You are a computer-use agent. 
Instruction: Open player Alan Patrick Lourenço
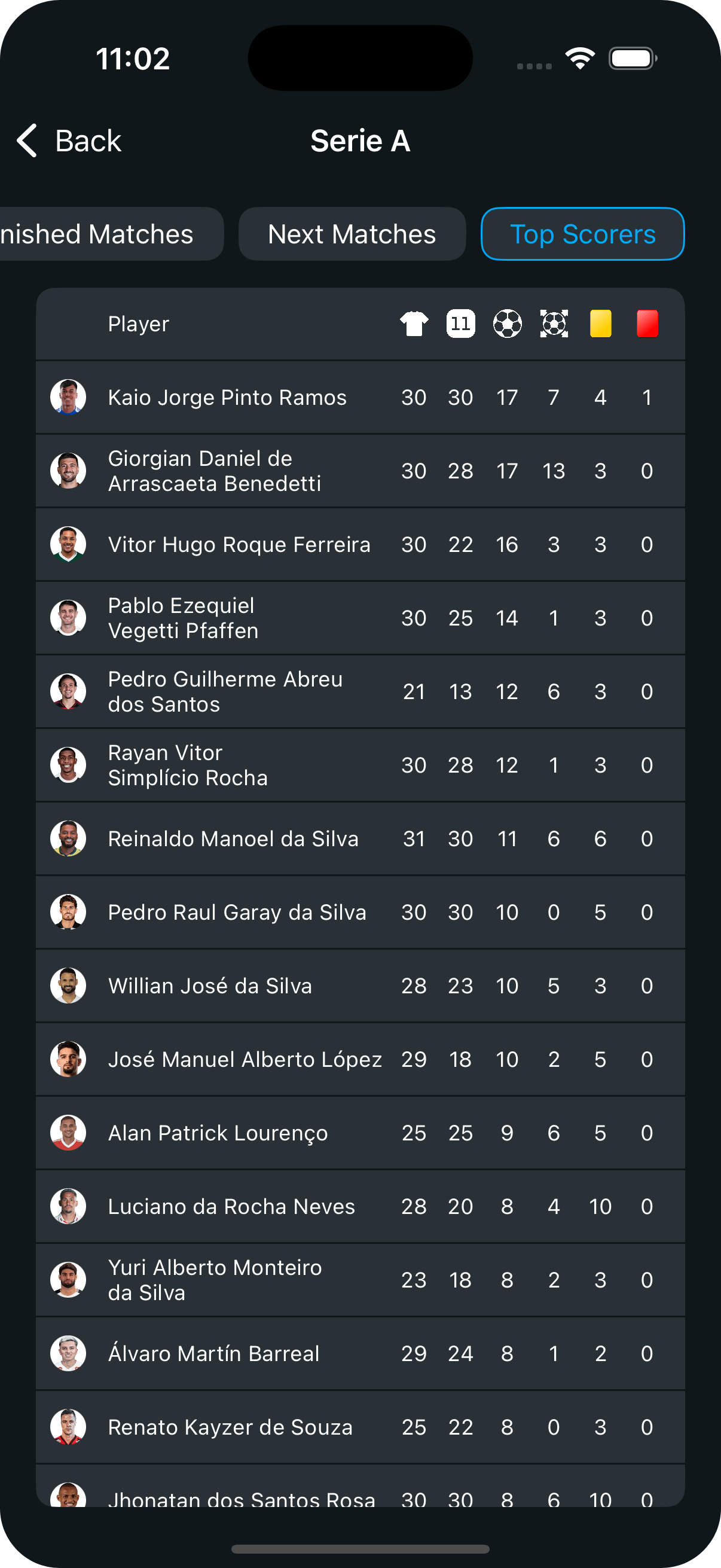(218, 1133)
